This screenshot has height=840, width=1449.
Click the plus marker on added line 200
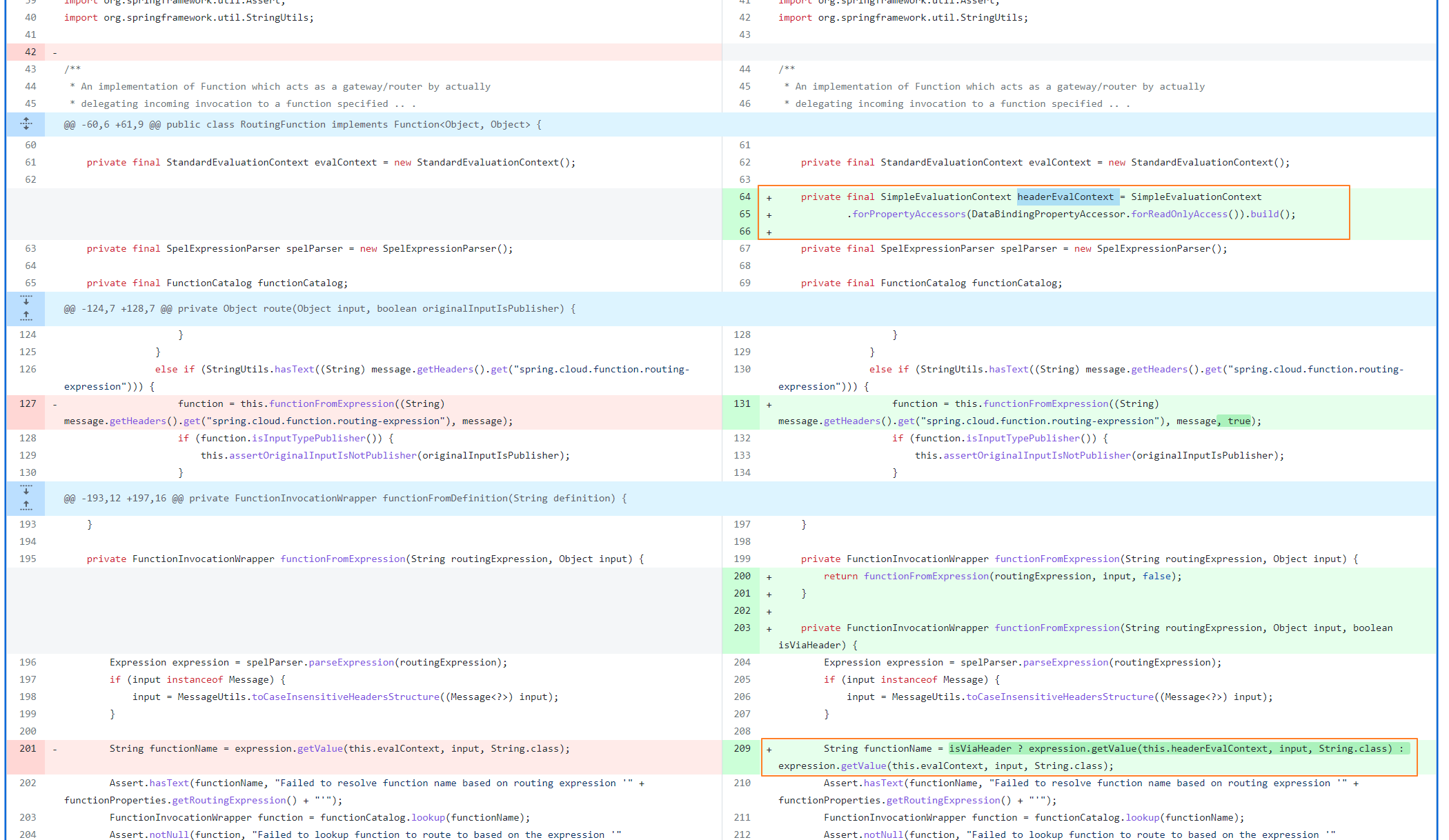[x=769, y=577]
